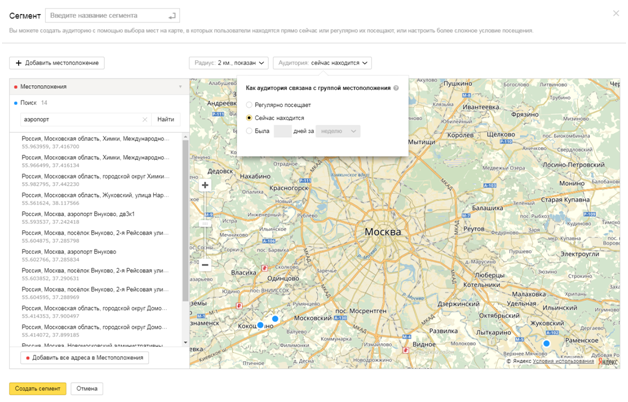Open the неделю period dropdown
Viewport: 628px width, 402px height.
[x=338, y=131]
